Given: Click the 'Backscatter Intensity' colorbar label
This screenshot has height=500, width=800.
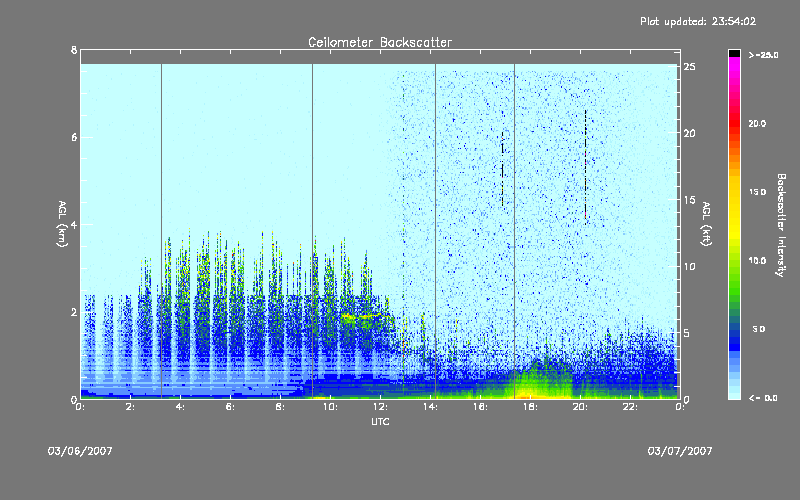Looking at the screenshot, I should (781, 225).
